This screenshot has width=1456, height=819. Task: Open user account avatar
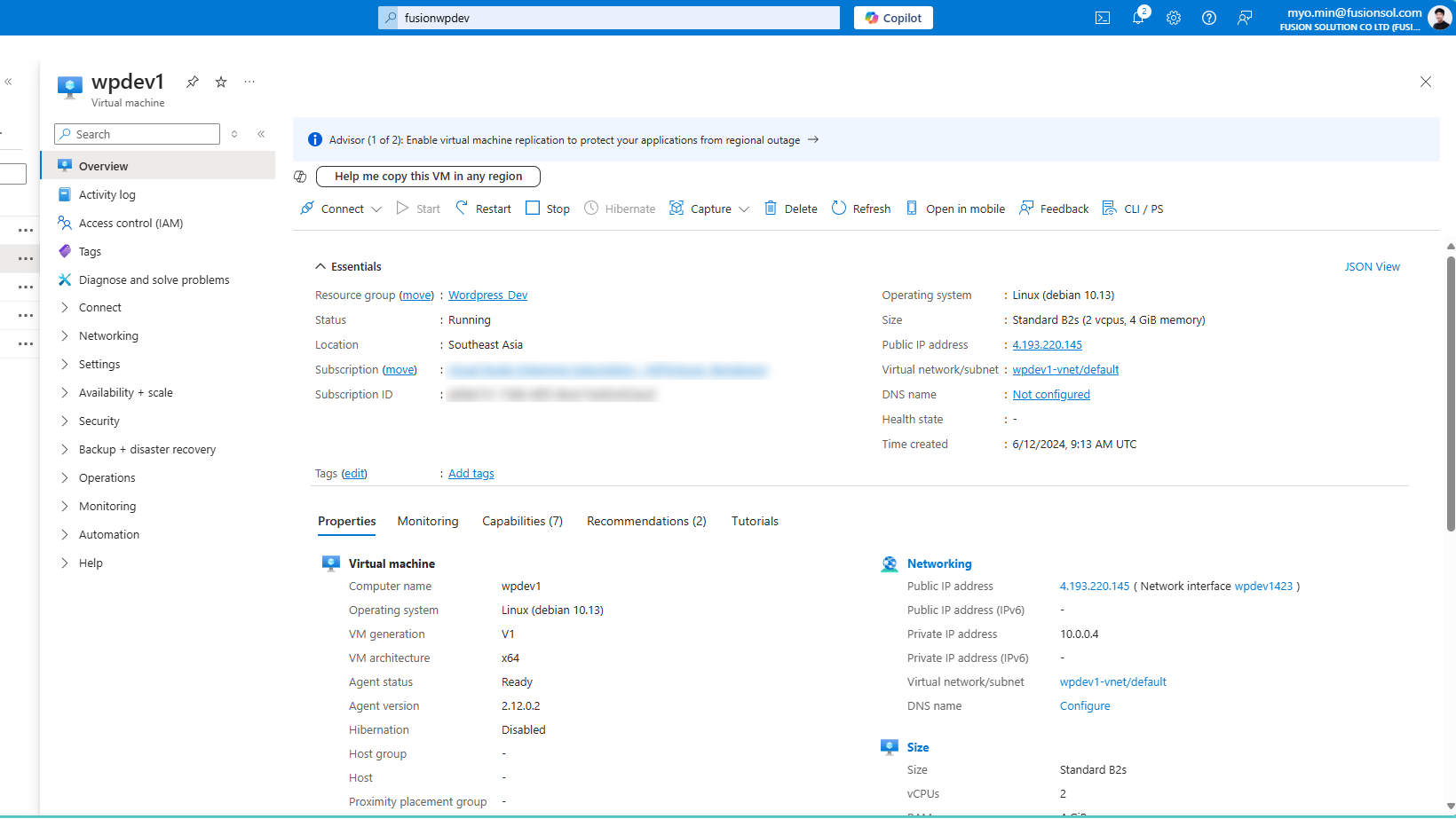[x=1439, y=18]
